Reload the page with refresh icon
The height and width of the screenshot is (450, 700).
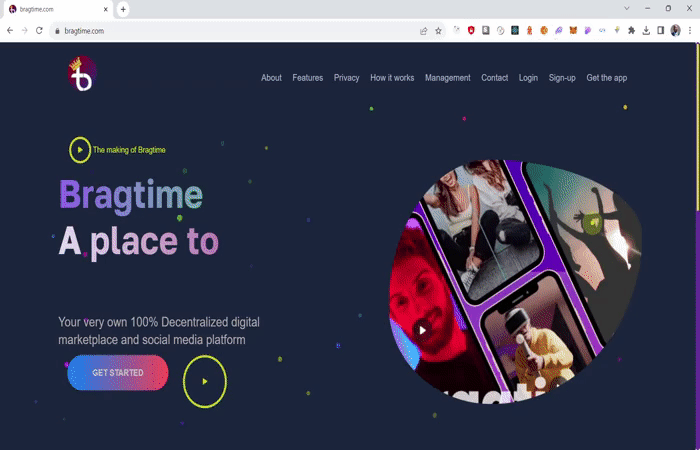[39, 30]
